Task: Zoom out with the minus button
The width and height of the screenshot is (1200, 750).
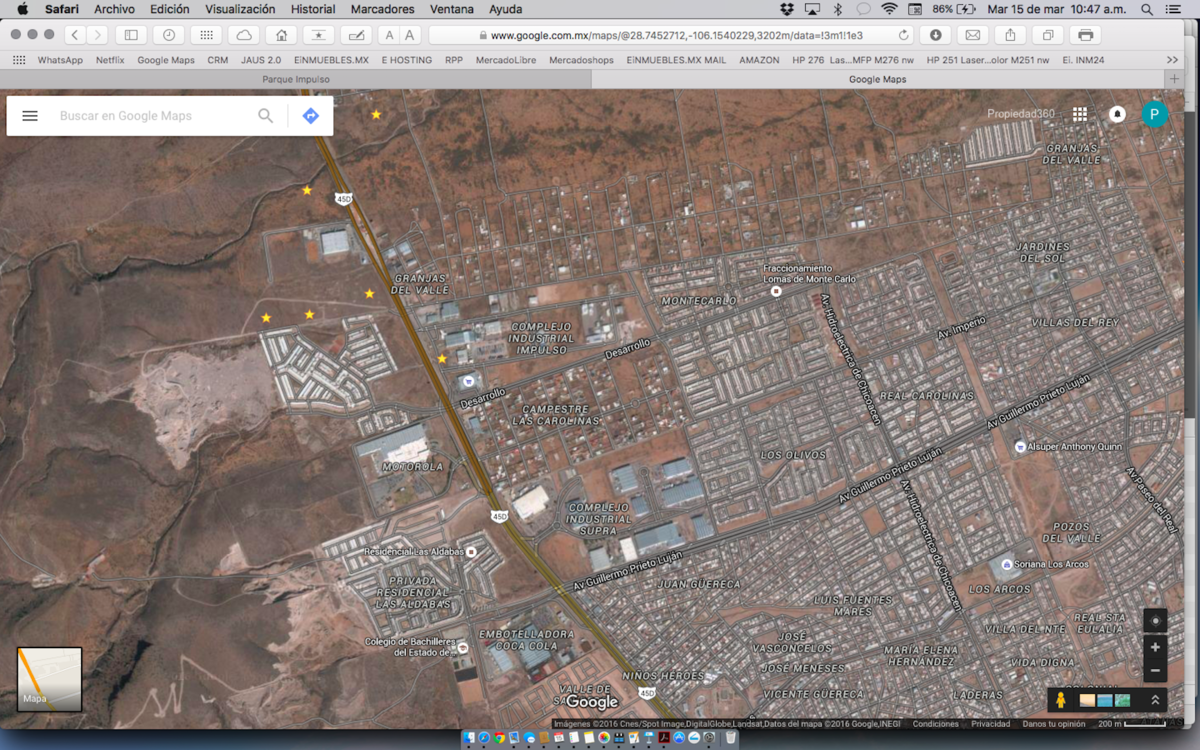Action: click(x=1155, y=670)
